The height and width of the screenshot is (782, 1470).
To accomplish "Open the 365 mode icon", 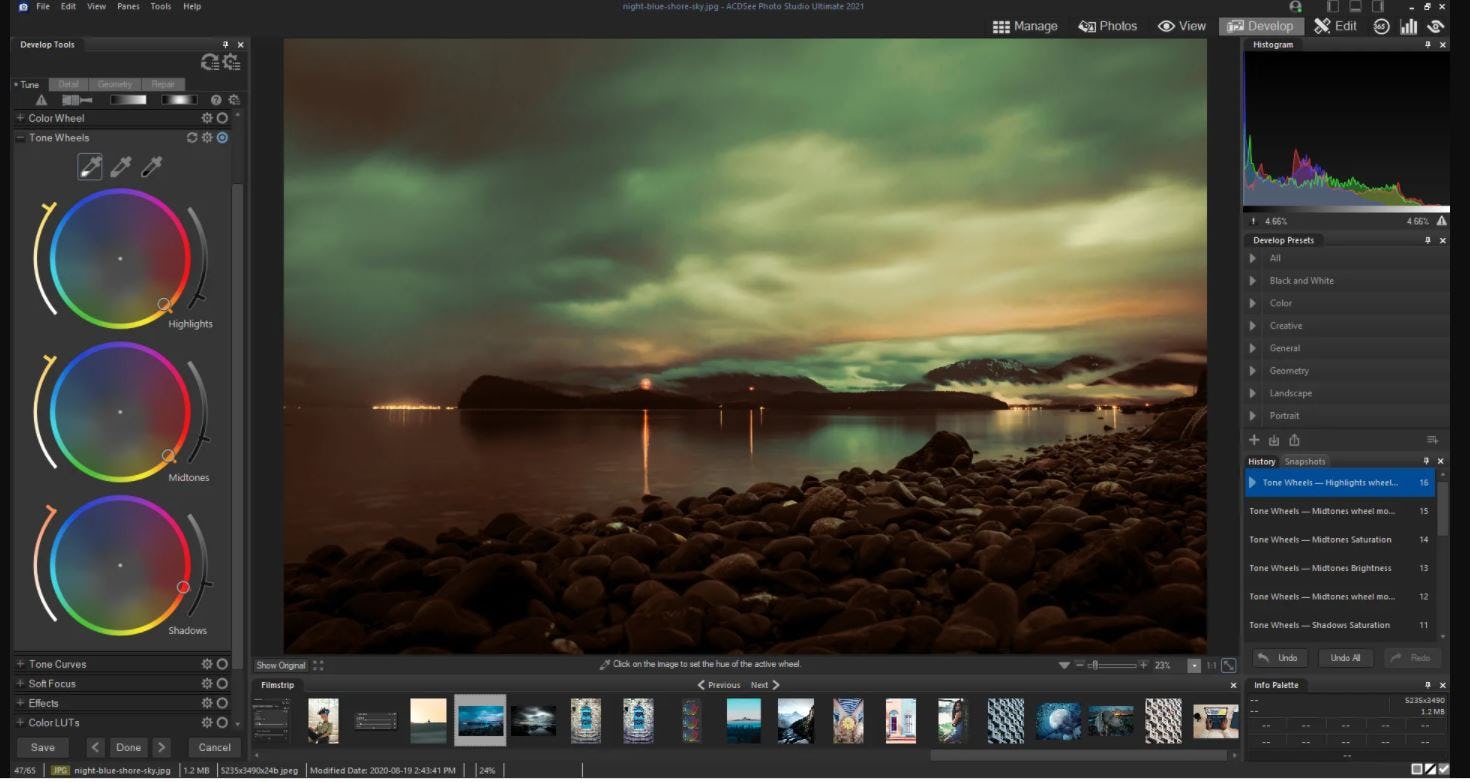I will (1382, 26).
